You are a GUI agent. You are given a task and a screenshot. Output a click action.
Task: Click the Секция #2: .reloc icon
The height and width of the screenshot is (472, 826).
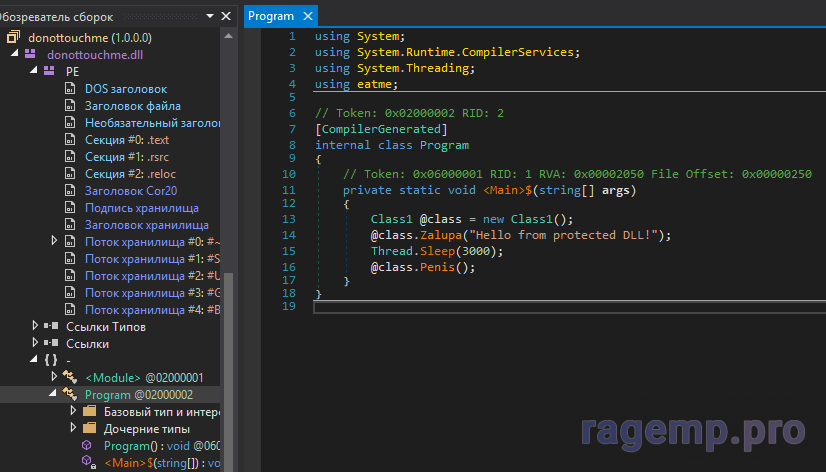[70, 173]
